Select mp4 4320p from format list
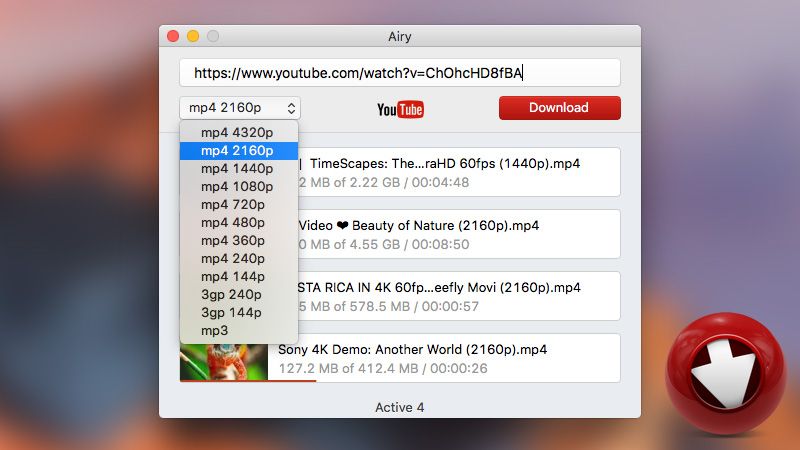Screen dimensions: 800x450 [236, 133]
